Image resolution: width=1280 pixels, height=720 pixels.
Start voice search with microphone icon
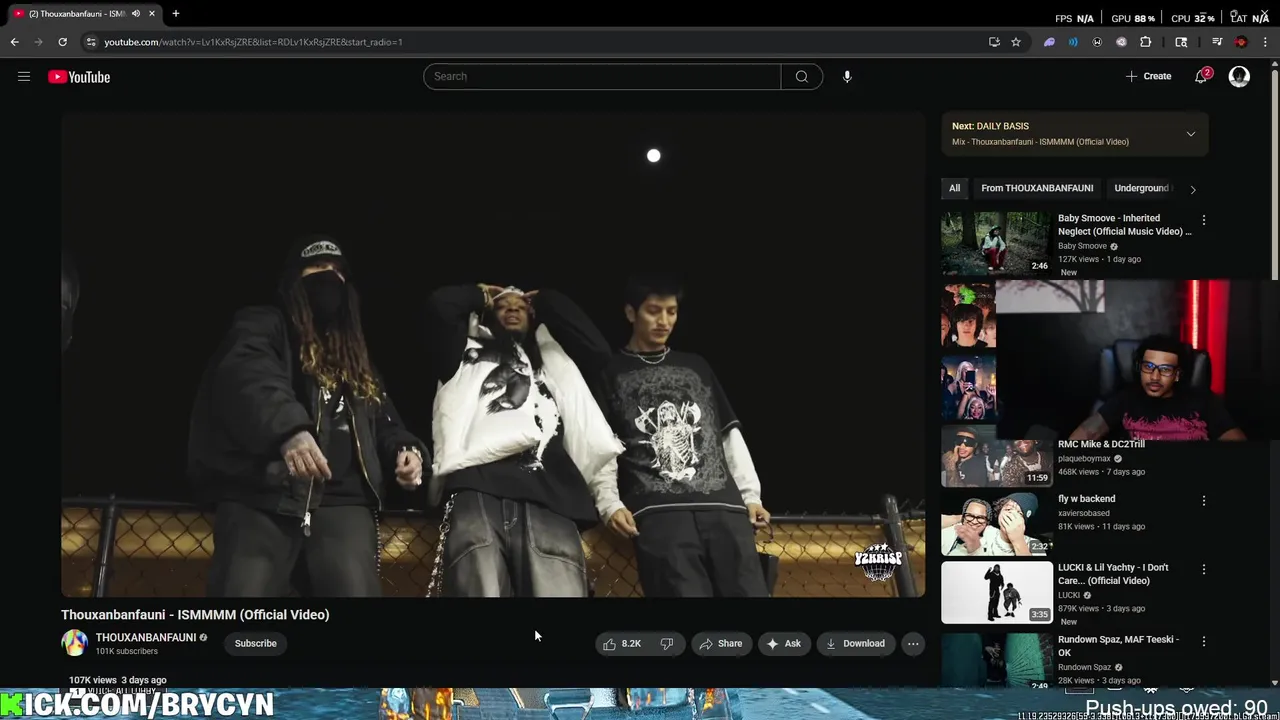coord(847,77)
